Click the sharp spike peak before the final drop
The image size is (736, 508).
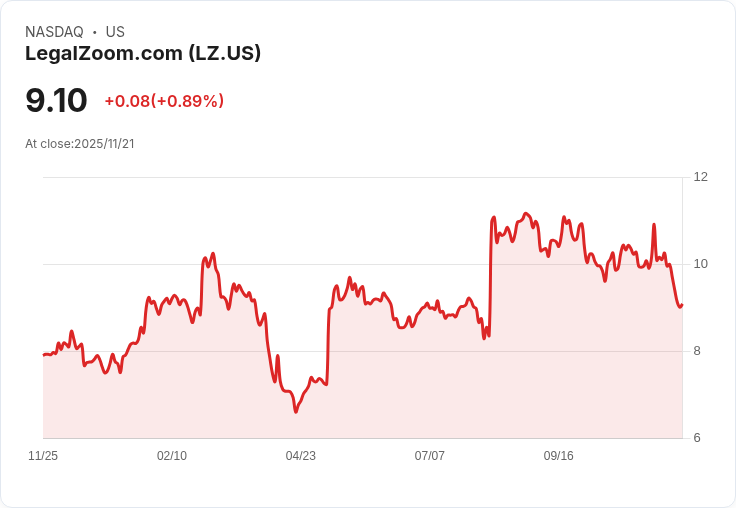(x=654, y=225)
